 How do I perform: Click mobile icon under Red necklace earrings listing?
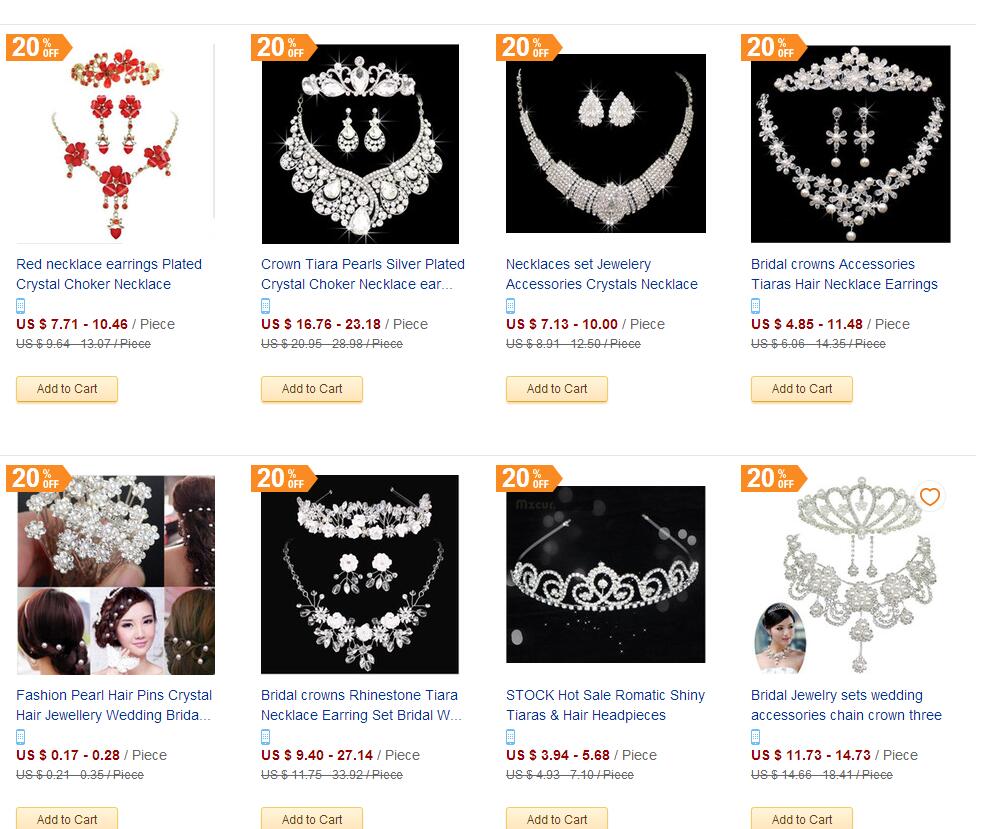[x=21, y=306]
